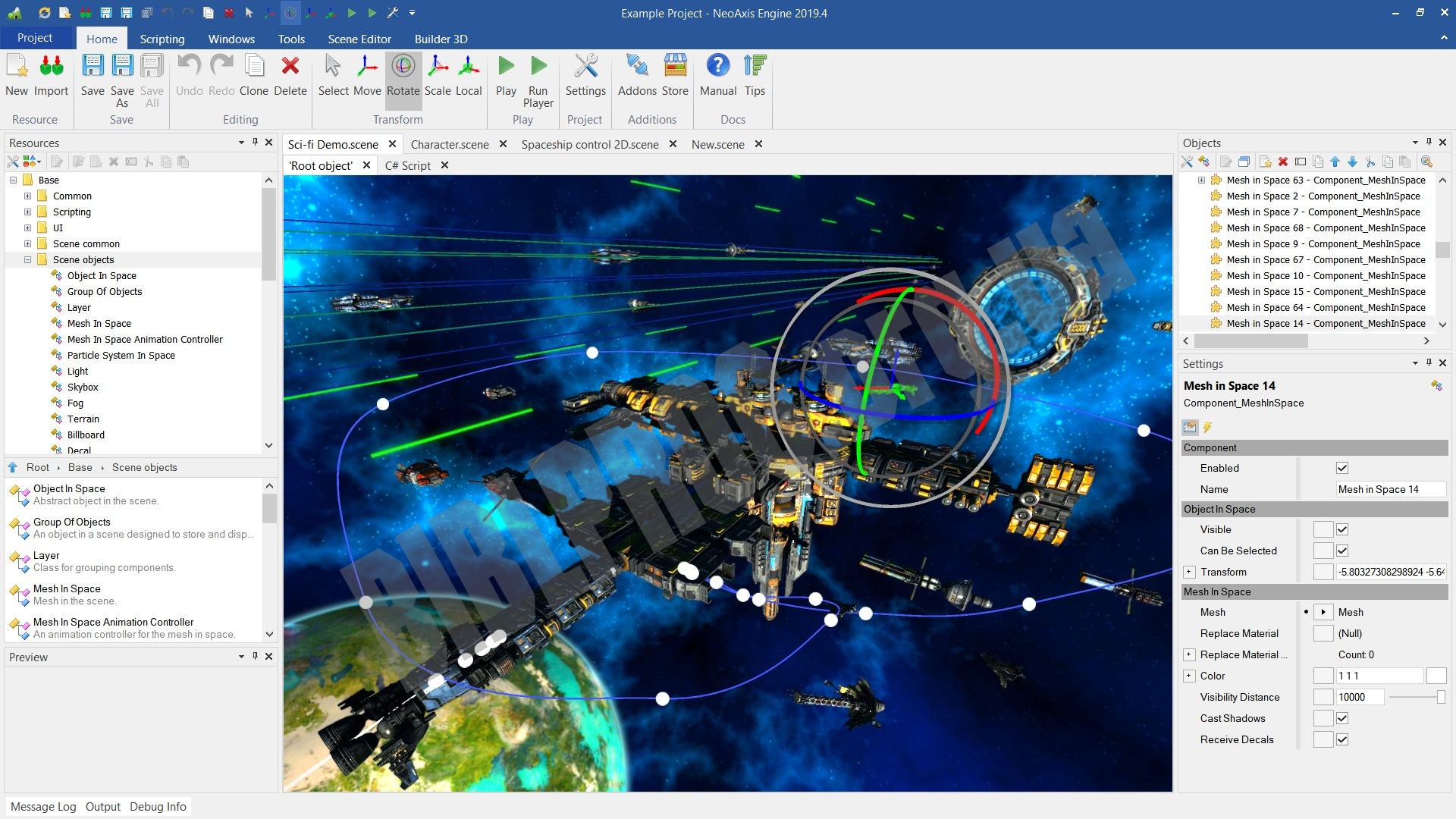Click move down arrow in Objects toolbar
This screenshot has width=1456, height=819.
(1352, 162)
